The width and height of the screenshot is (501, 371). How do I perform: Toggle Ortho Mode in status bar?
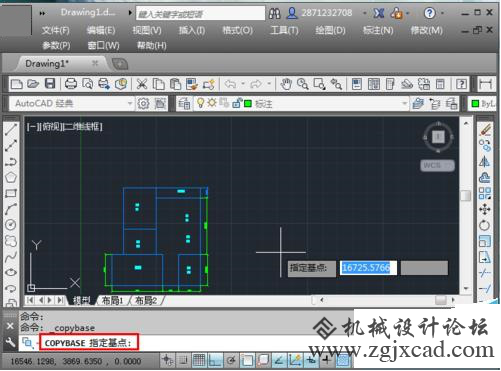(215, 360)
